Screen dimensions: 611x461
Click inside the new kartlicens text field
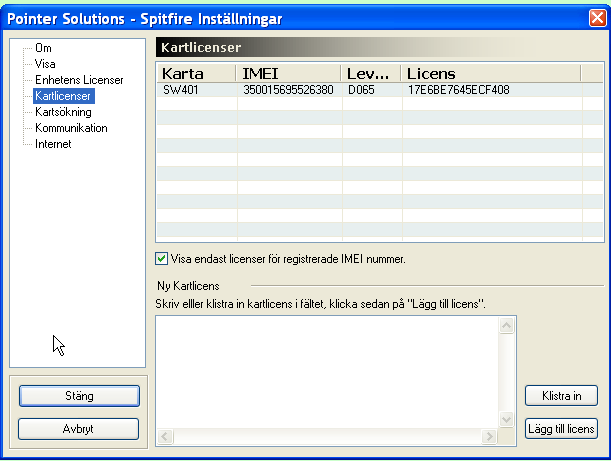[x=327, y=372]
